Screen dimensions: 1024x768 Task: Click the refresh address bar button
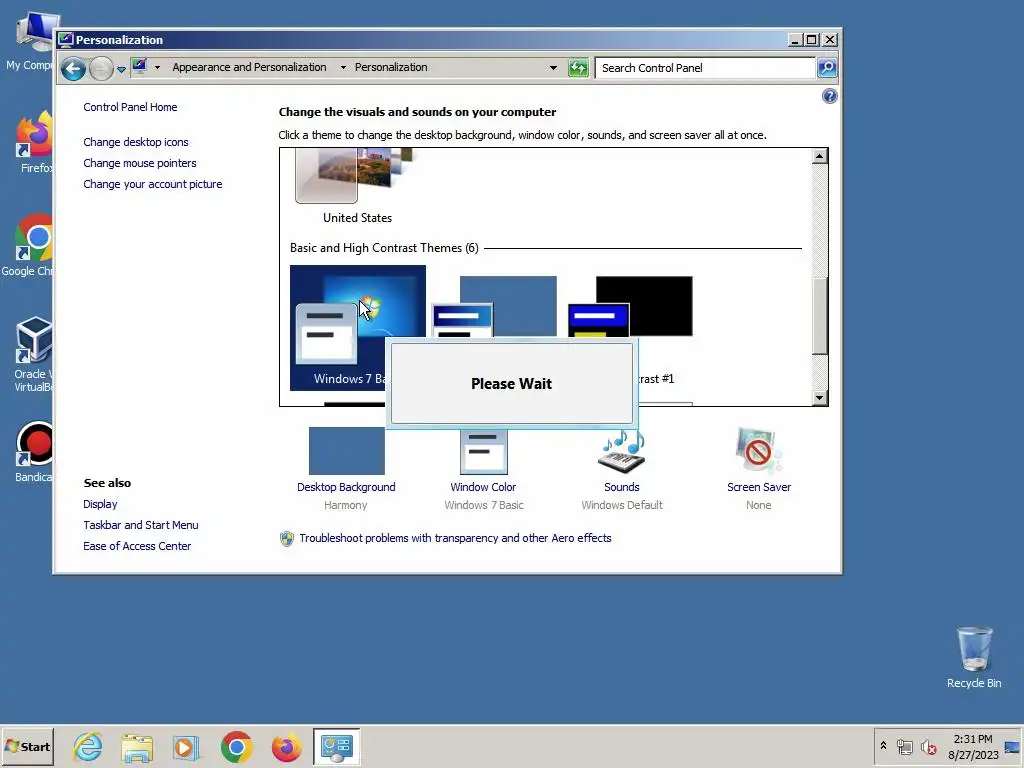pos(578,67)
